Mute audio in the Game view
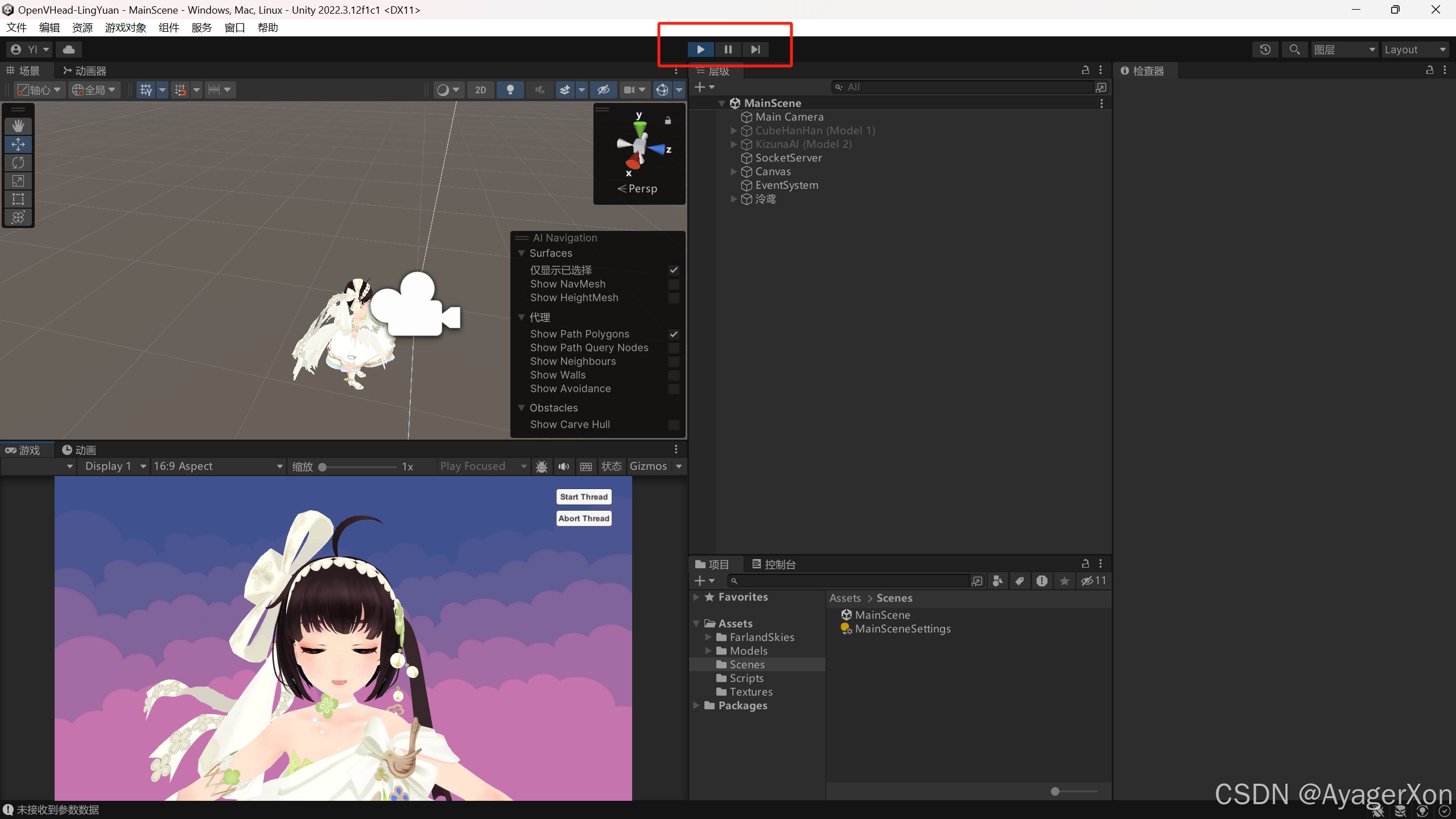Viewport: 1456px width, 819px height. [564, 466]
